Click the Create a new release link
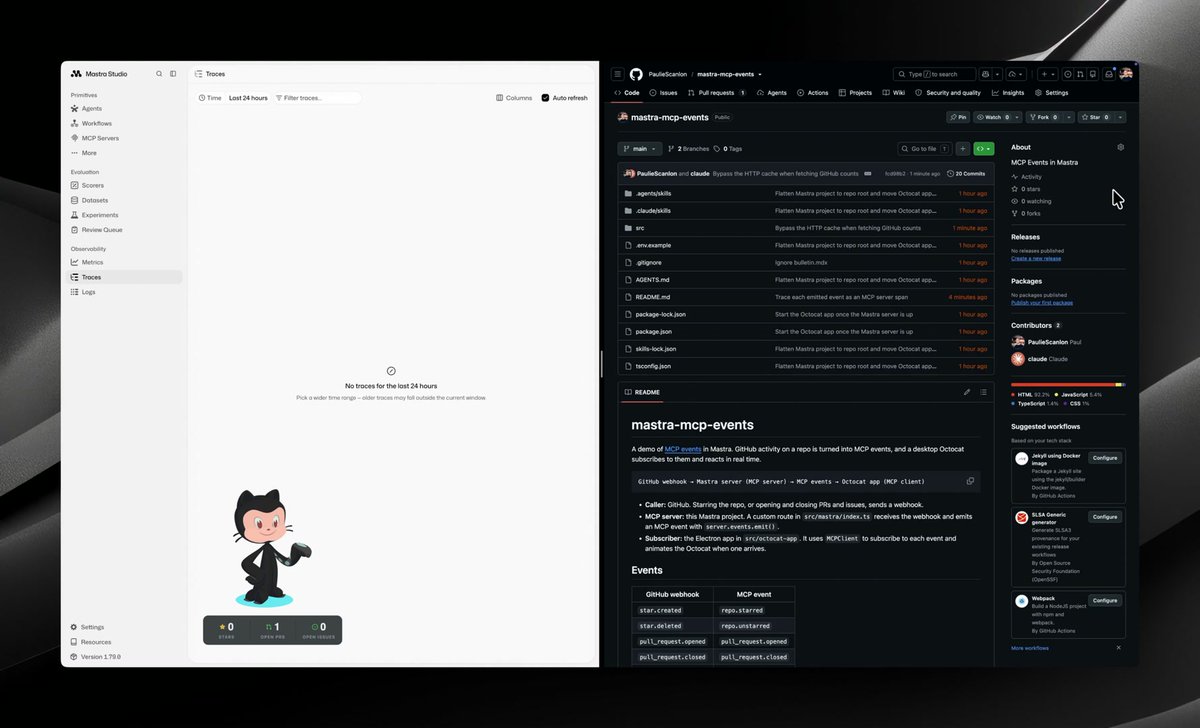 pyautogui.click(x=1036, y=258)
